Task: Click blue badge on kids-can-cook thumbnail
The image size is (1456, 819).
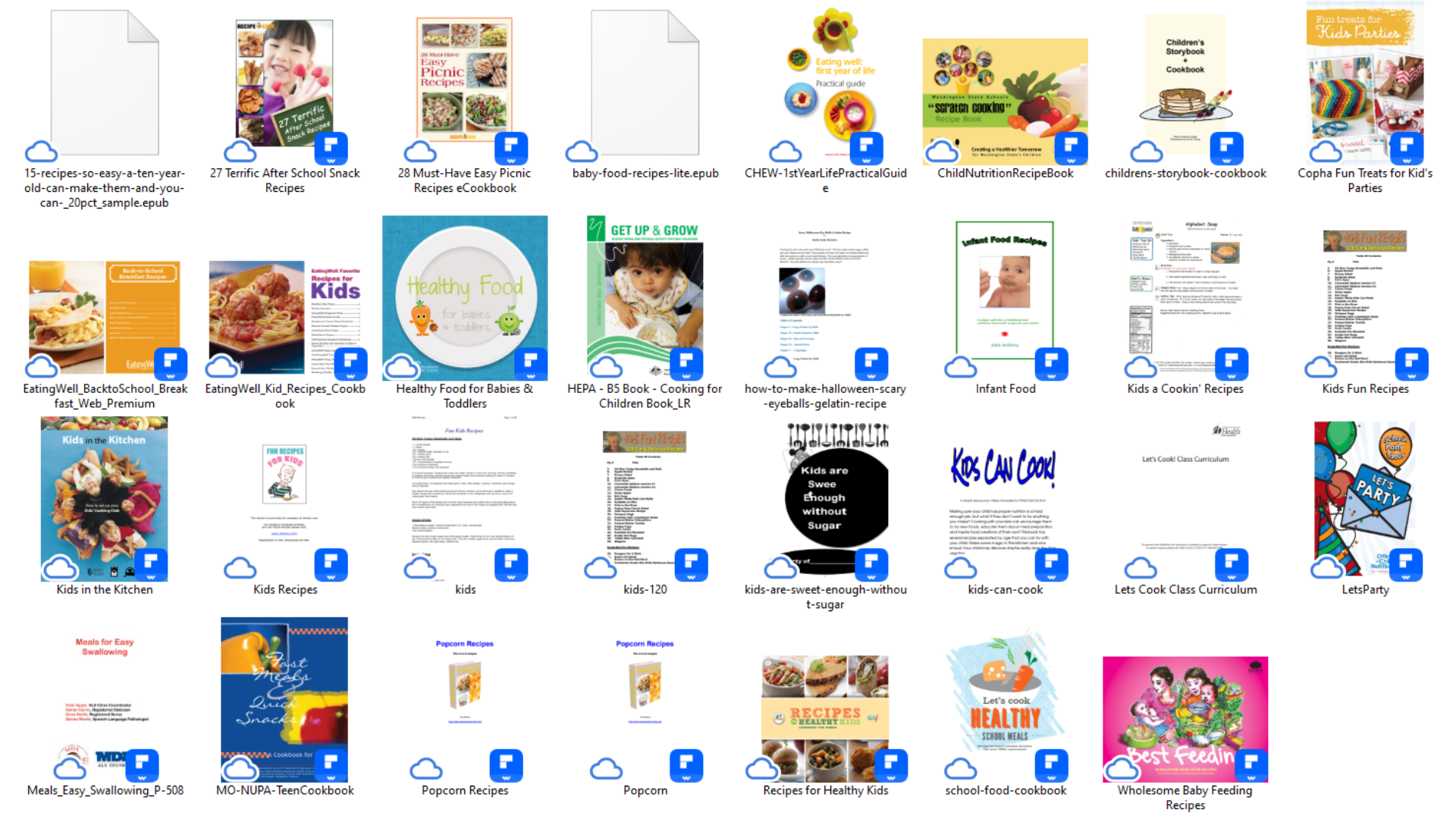Action: click(1051, 564)
